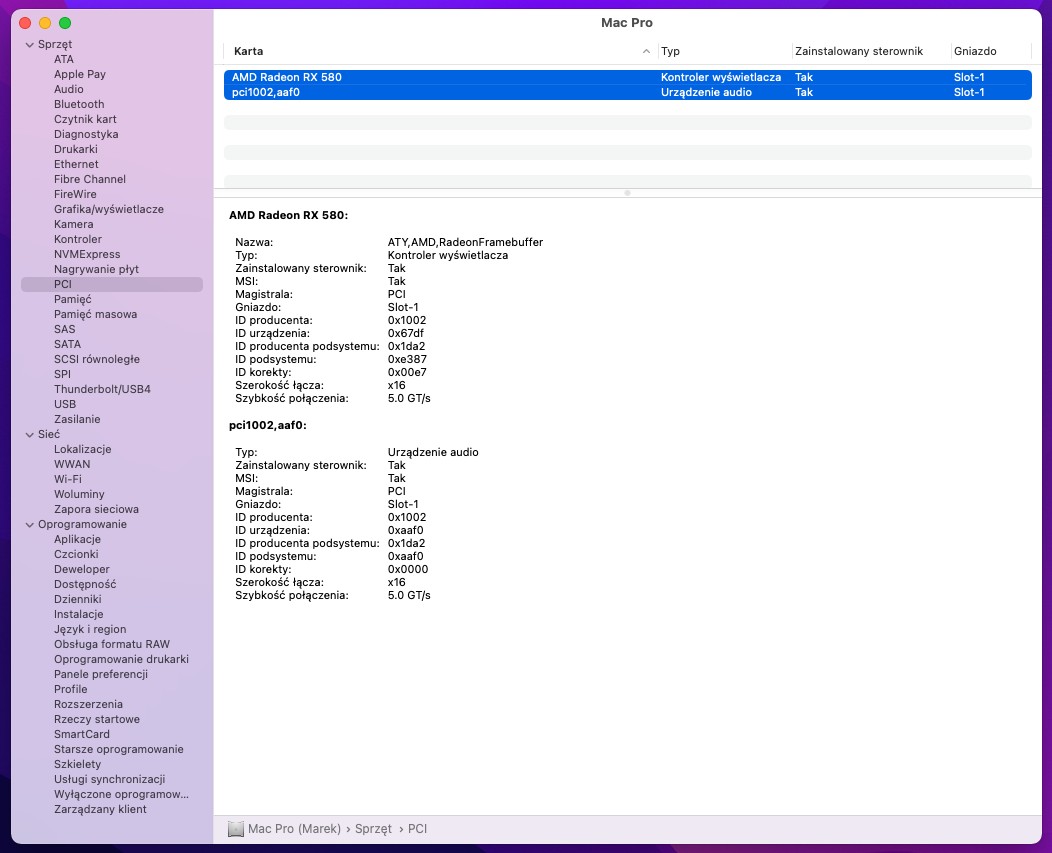Click Sprzęt in the path bar
This screenshot has height=853, width=1052.
pyautogui.click(x=373, y=829)
